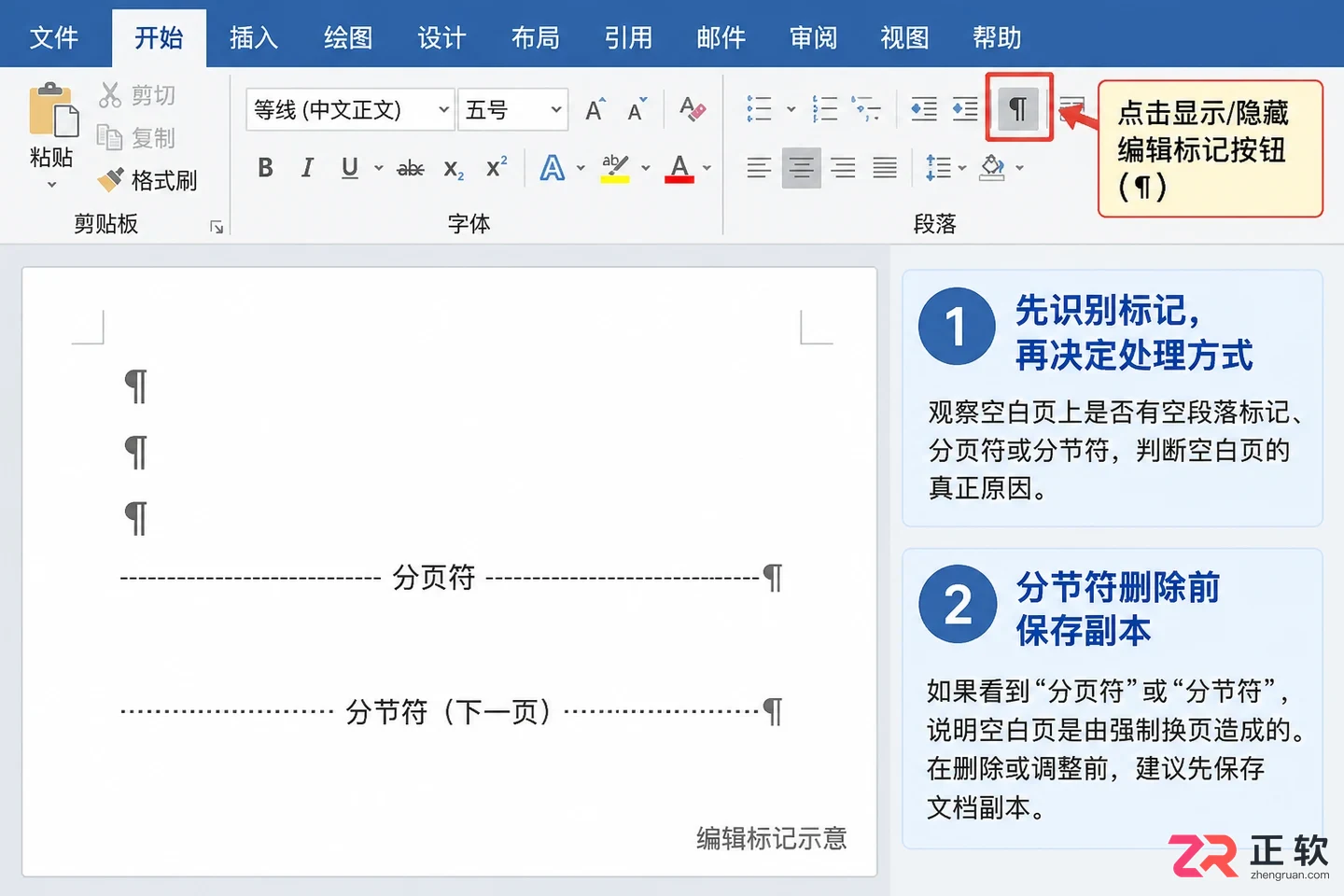Image resolution: width=1344 pixels, height=896 pixels.
Task: Click the Cut (剪切) command
Action: 137,95
